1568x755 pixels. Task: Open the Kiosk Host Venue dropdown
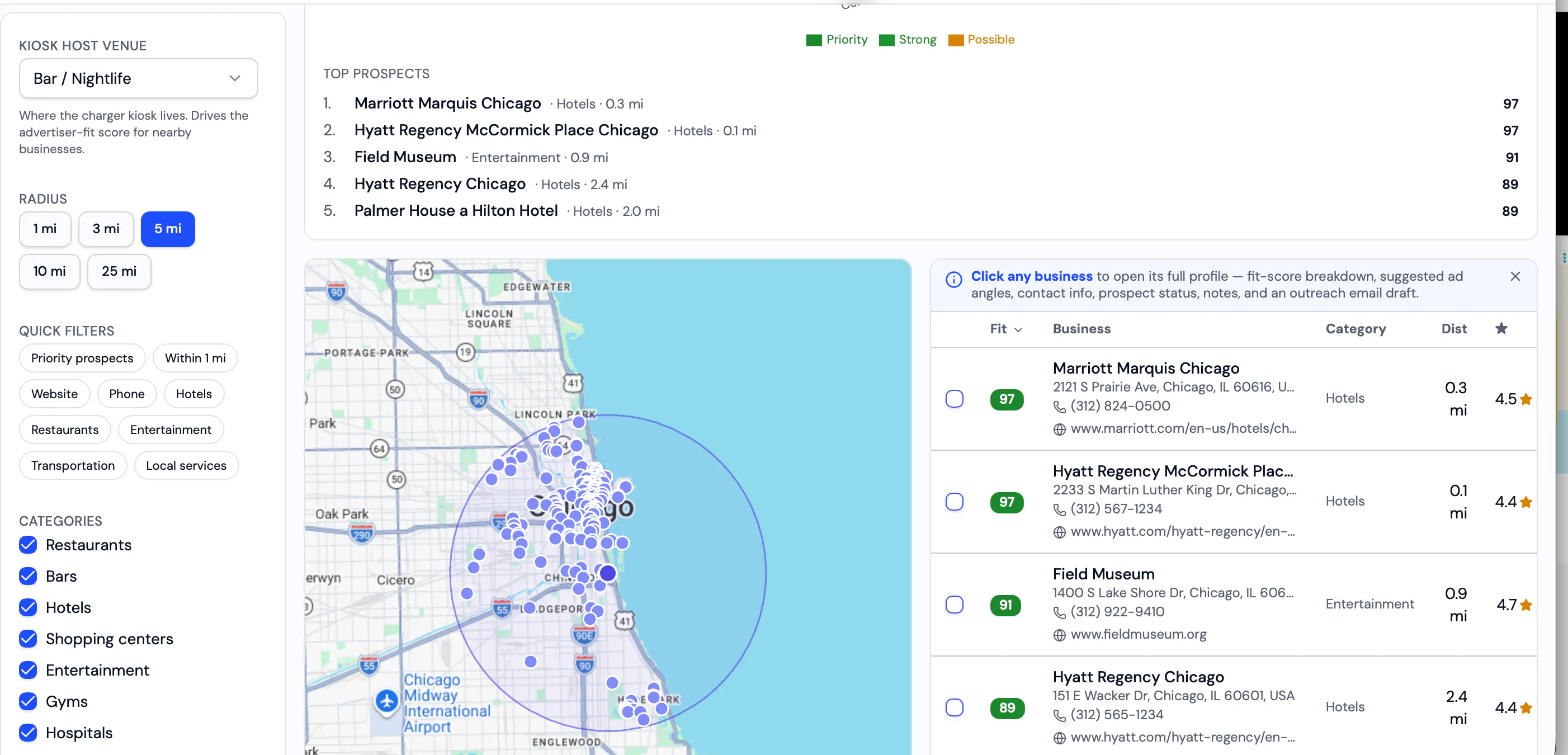(138, 78)
